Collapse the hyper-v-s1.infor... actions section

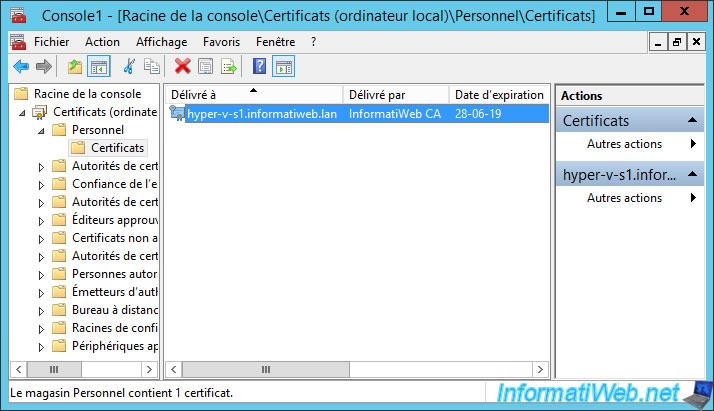[692, 174]
